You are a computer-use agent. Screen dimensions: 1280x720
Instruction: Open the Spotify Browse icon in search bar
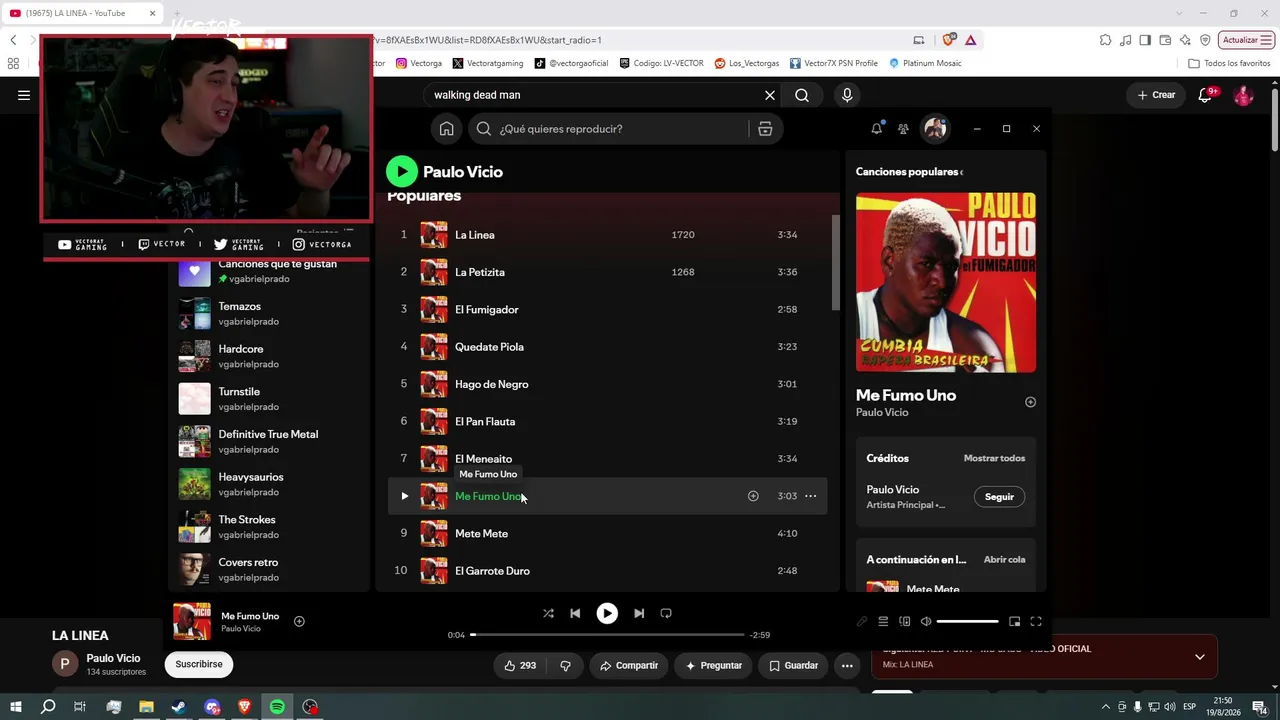point(765,128)
